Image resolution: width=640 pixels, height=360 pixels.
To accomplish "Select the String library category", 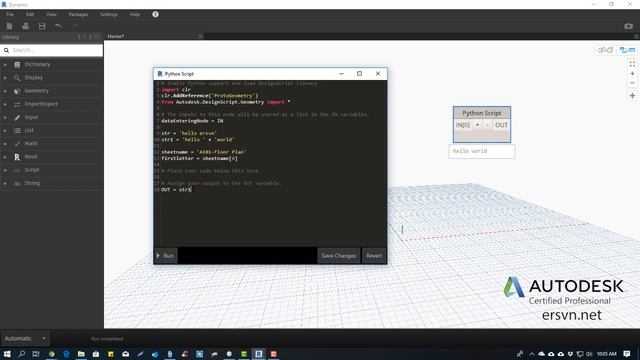I will 51,183.
